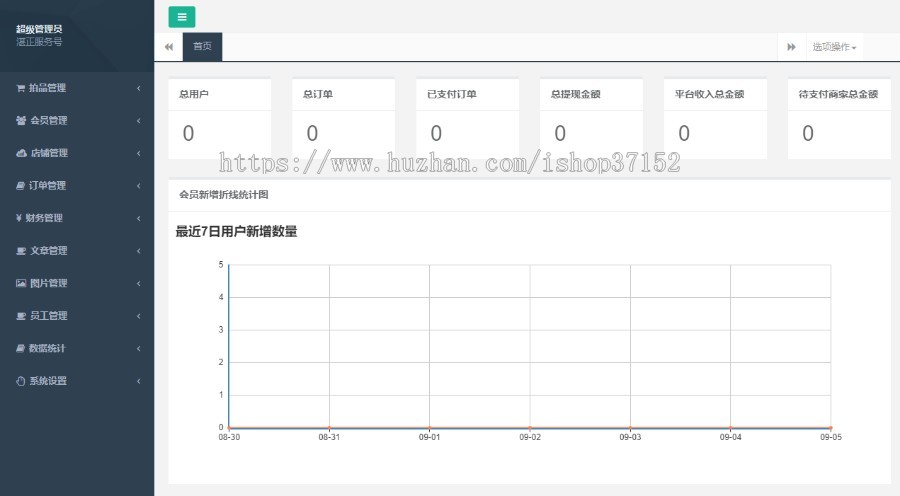The image size is (900, 496).
Task: Expand the 数据统计 chevron
Action: coord(138,348)
